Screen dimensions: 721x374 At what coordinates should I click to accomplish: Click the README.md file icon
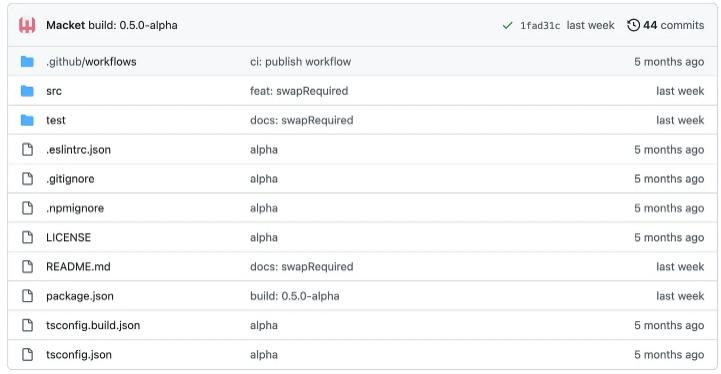pyautogui.click(x=28, y=267)
